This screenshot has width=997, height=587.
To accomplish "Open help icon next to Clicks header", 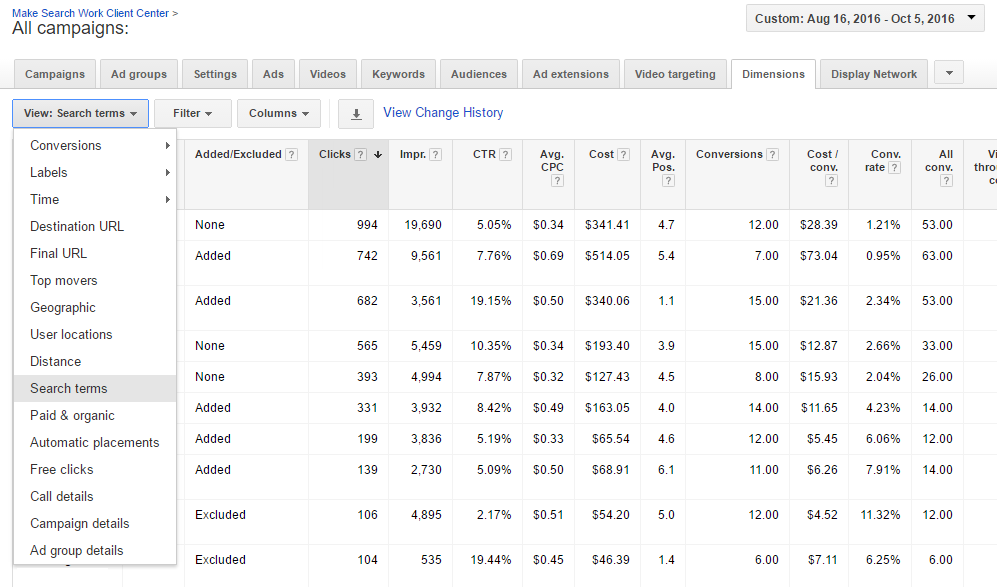I will 361,155.
